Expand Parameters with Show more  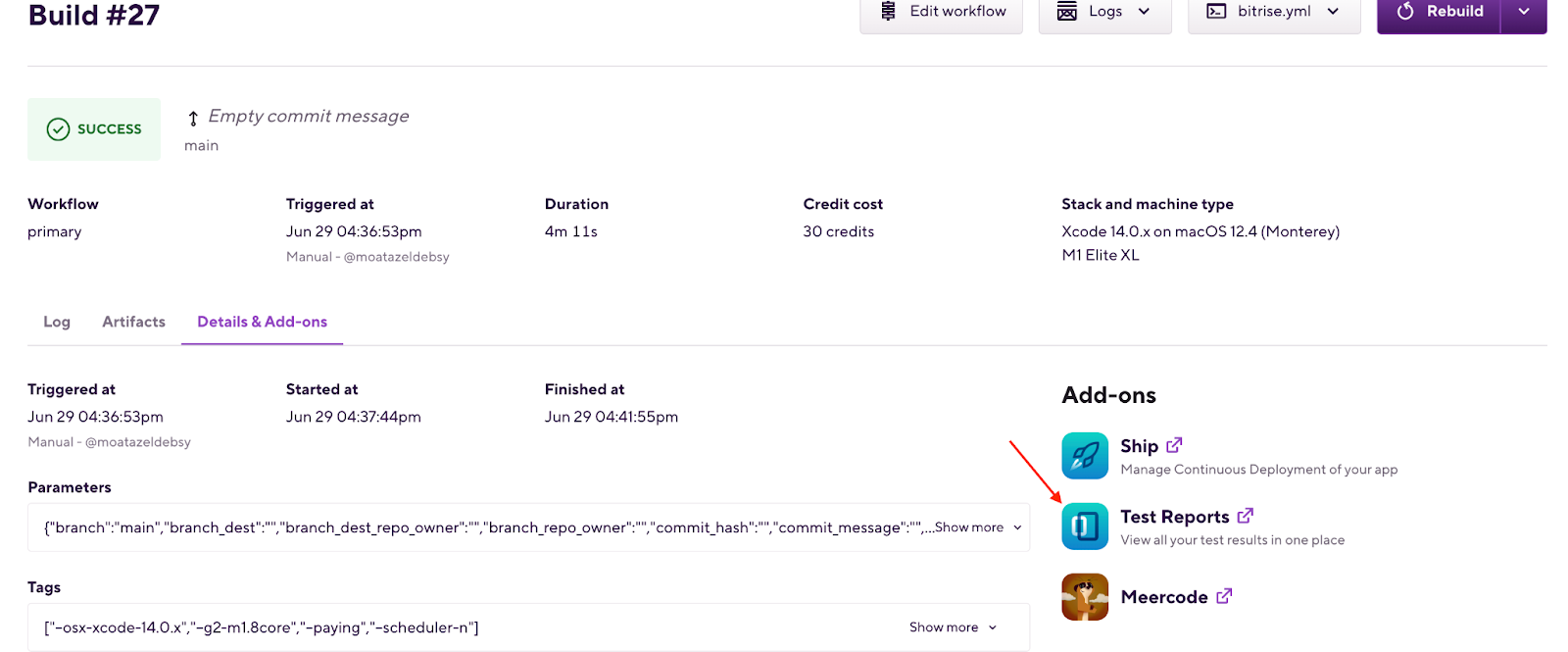tap(978, 527)
